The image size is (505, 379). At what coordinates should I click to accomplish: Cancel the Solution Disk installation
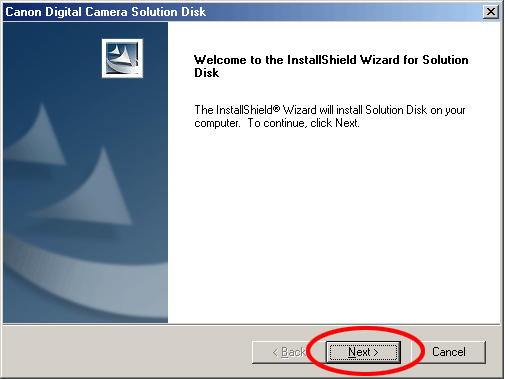(x=449, y=352)
